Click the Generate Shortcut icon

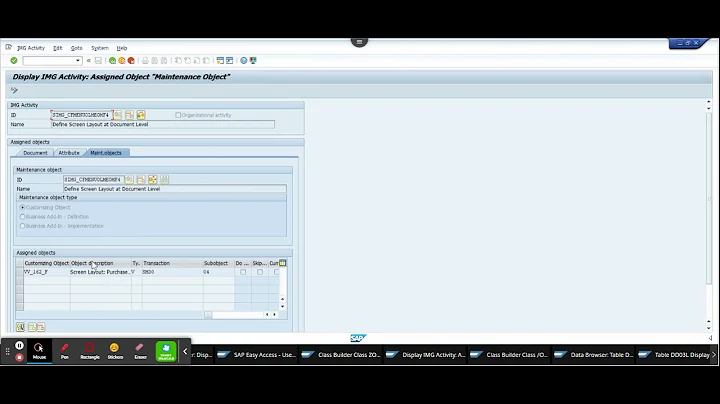point(230,61)
